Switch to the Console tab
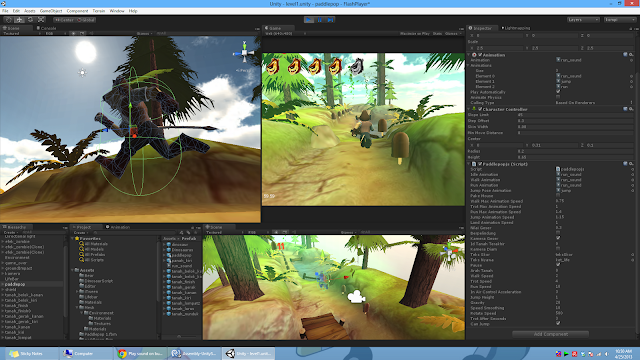 point(46,28)
